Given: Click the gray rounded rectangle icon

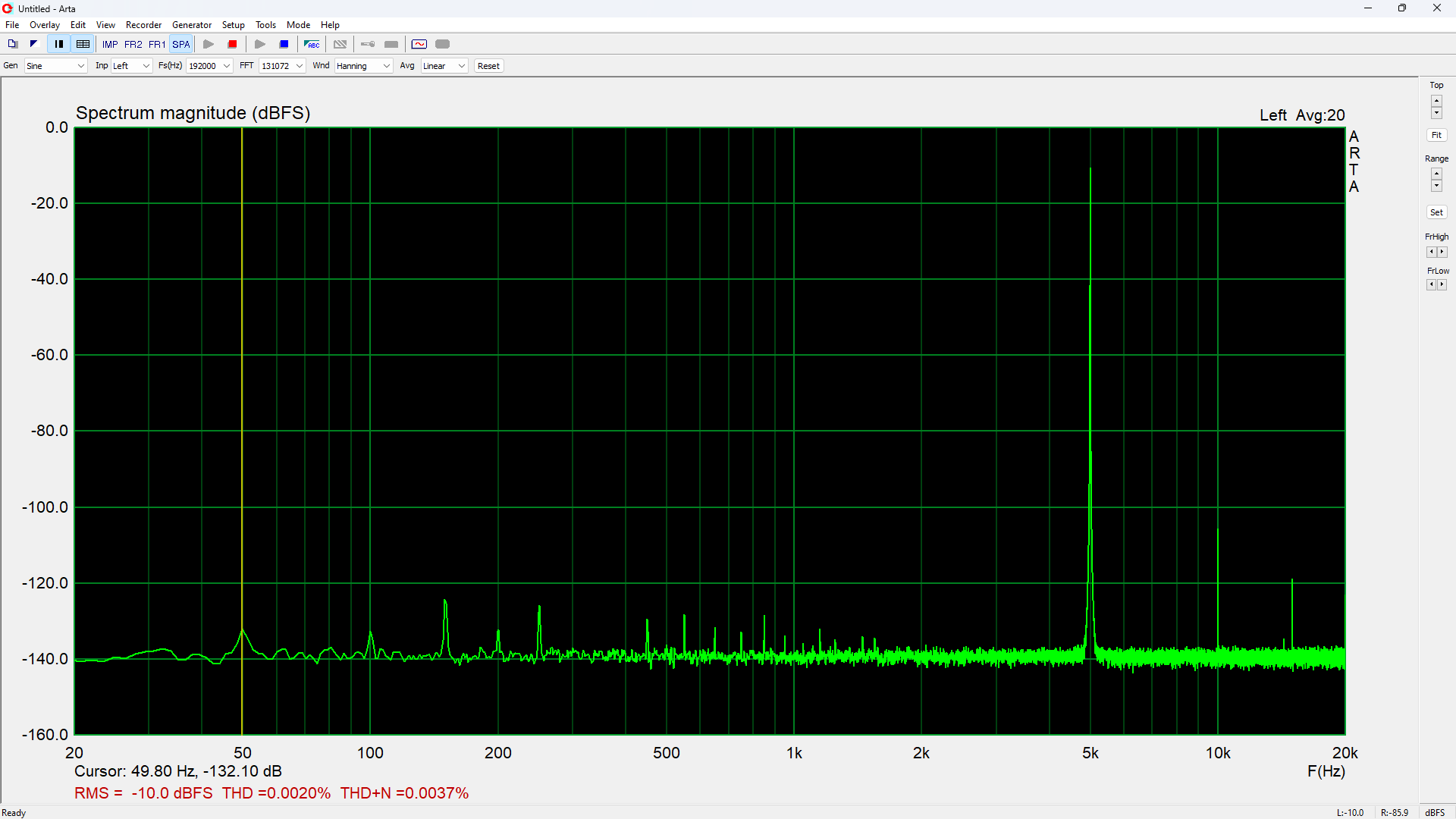Looking at the screenshot, I should tap(443, 44).
